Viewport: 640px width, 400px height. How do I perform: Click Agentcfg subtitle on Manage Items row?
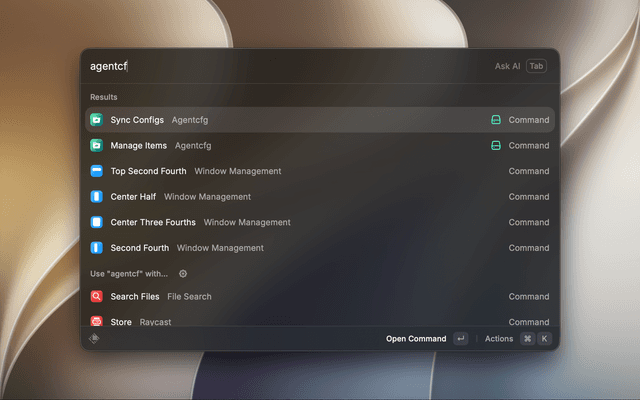pos(193,146)
